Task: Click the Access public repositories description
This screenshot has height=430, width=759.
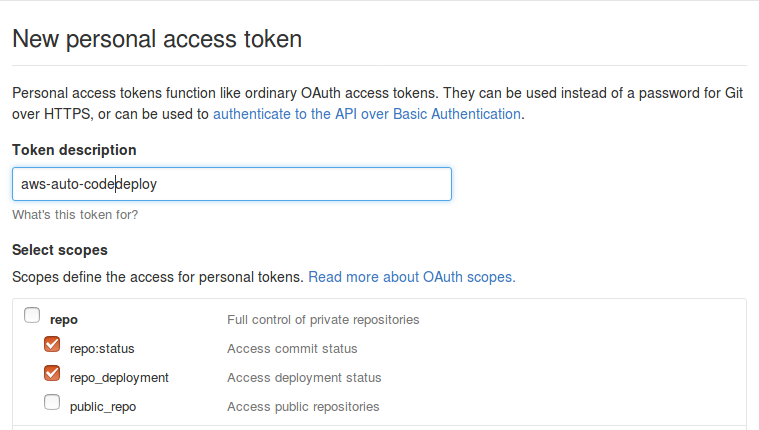Action: click(303, 407)
